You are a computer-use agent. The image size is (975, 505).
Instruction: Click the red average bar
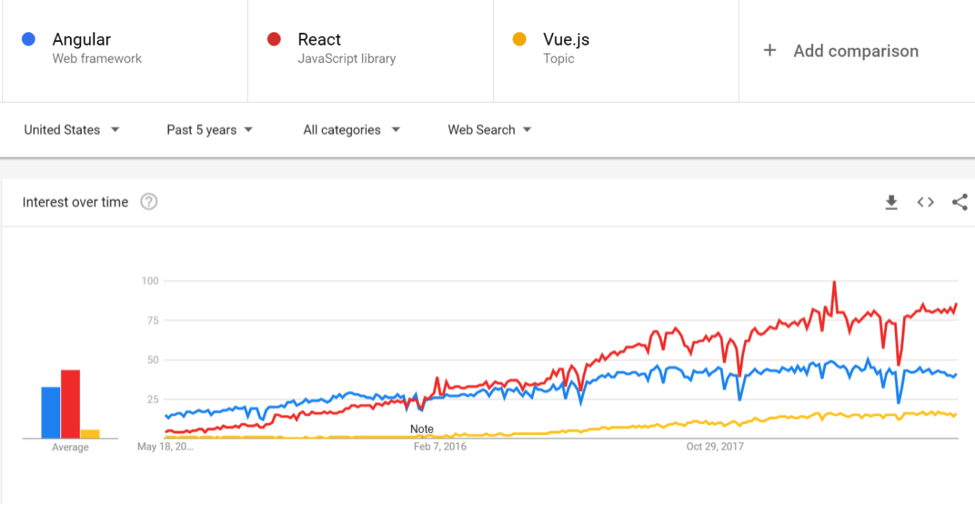pyautogui.click(x=70, y=404)
